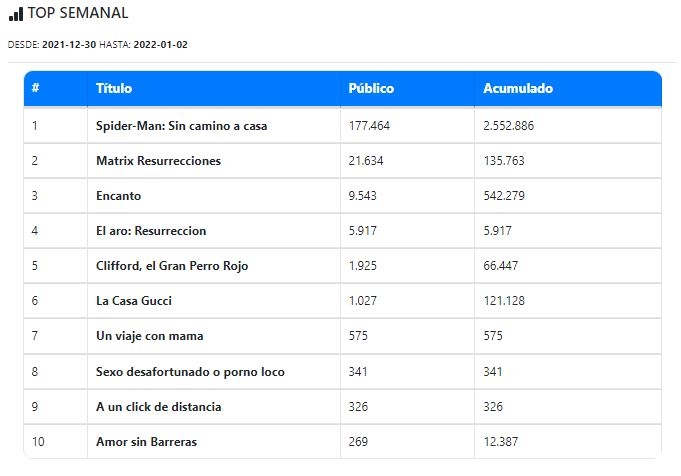Open Spider-Man: Sin camino a casa title

[x=181, y=126]
